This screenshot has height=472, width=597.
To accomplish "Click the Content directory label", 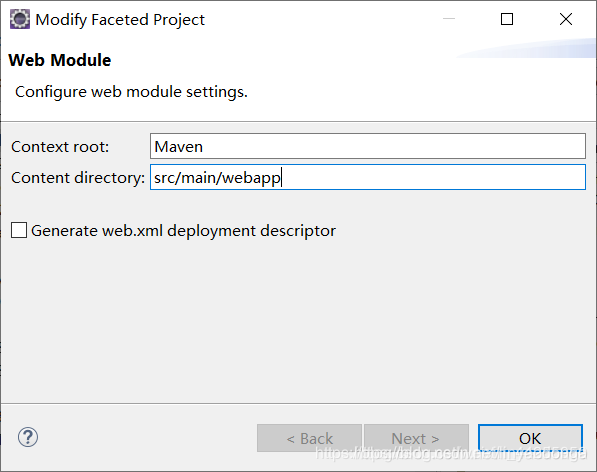I will 78,178.
